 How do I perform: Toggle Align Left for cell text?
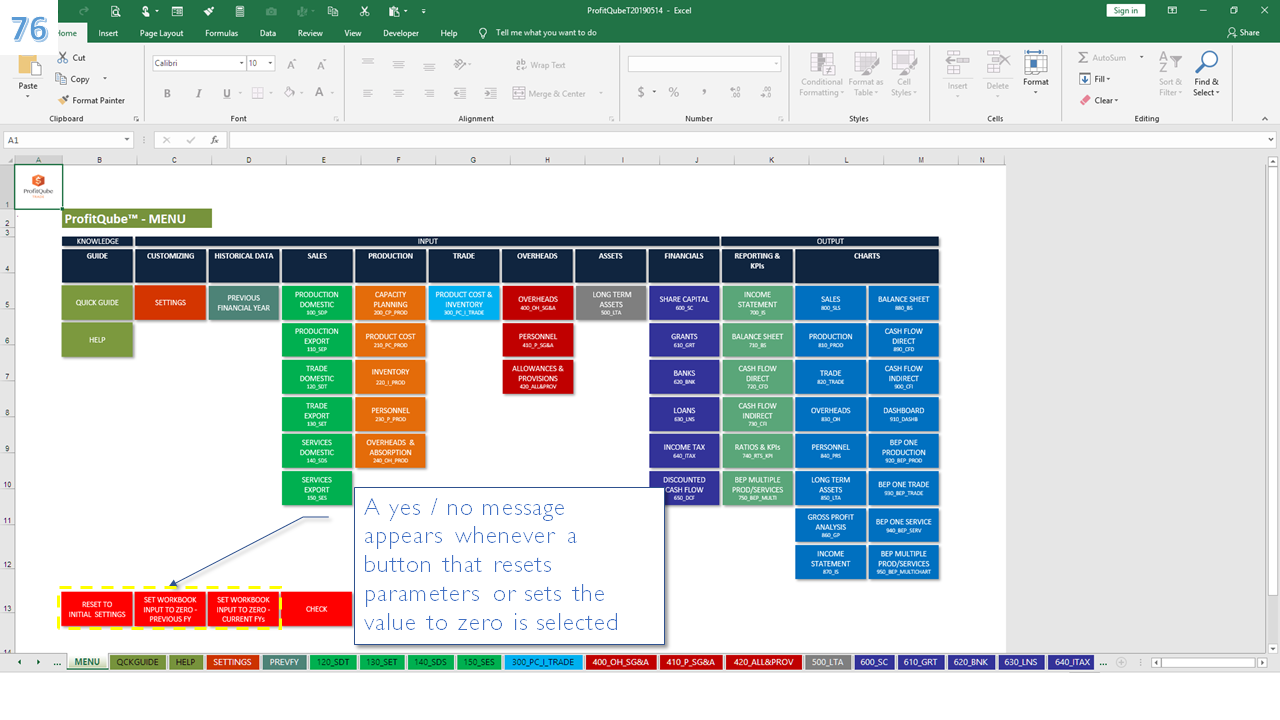(x=368, y=93)
